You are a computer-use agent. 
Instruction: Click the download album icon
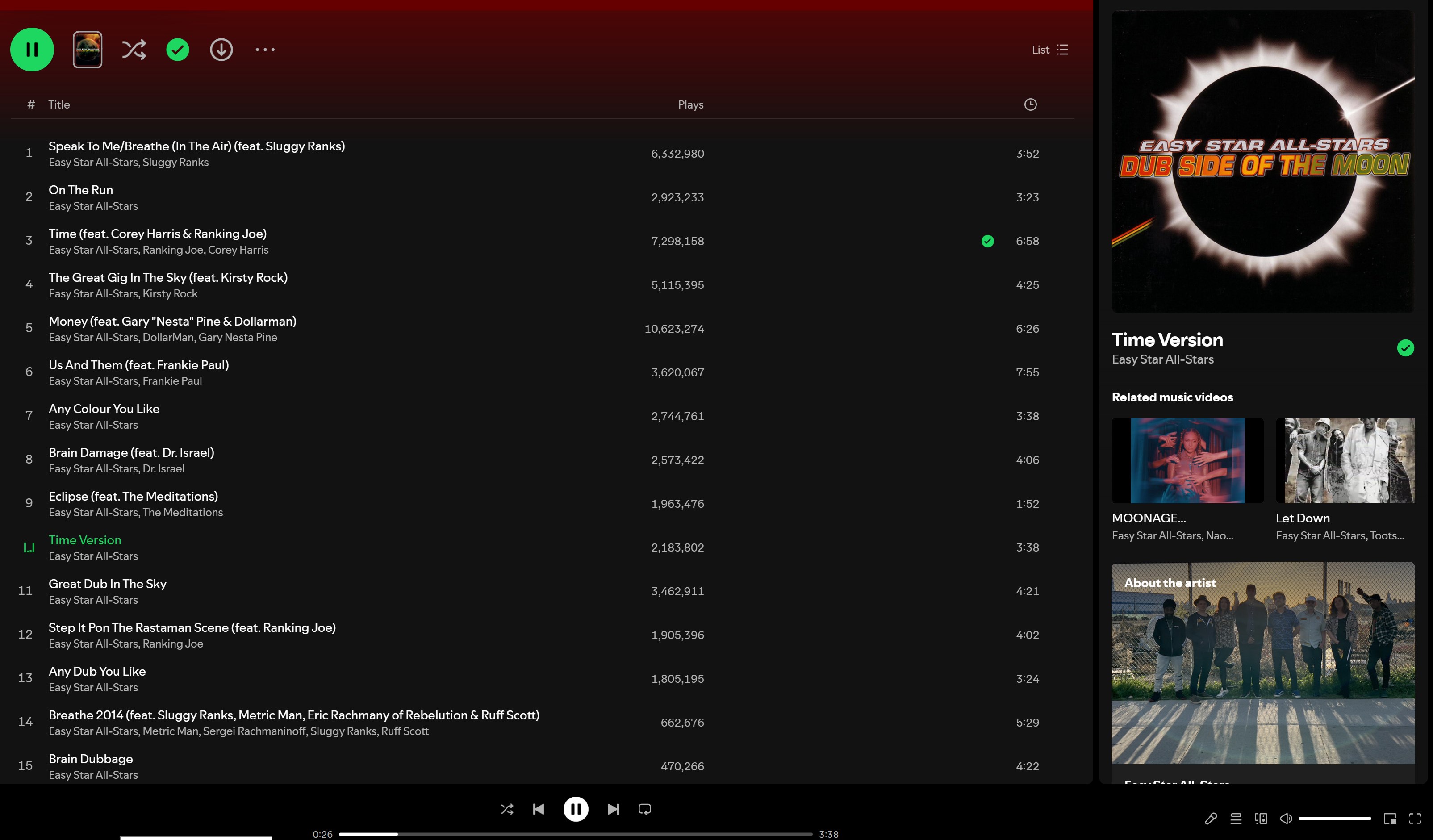(x=221, y=50)
